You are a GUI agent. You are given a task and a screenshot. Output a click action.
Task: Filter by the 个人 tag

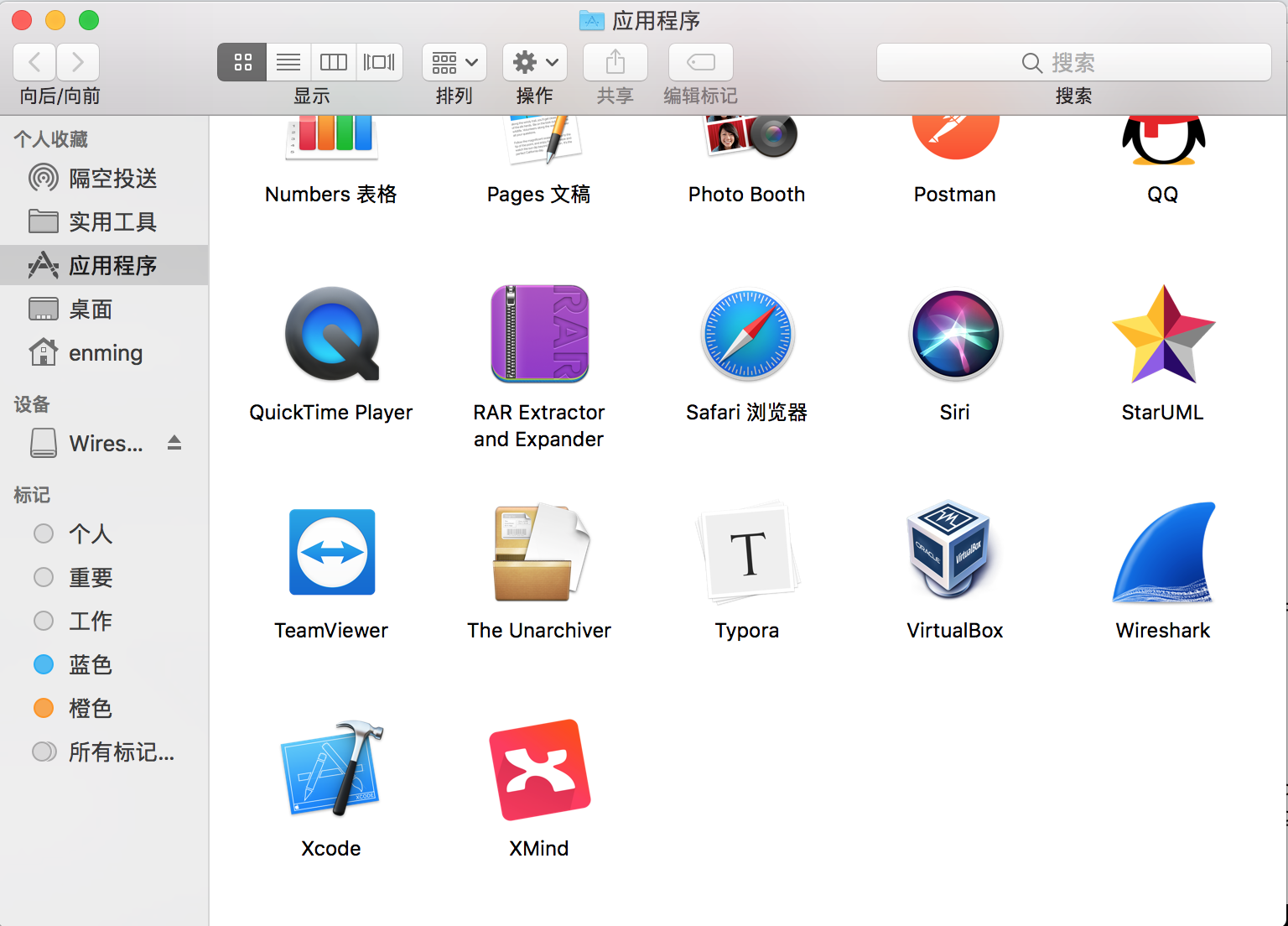click(x=104, y=533)
